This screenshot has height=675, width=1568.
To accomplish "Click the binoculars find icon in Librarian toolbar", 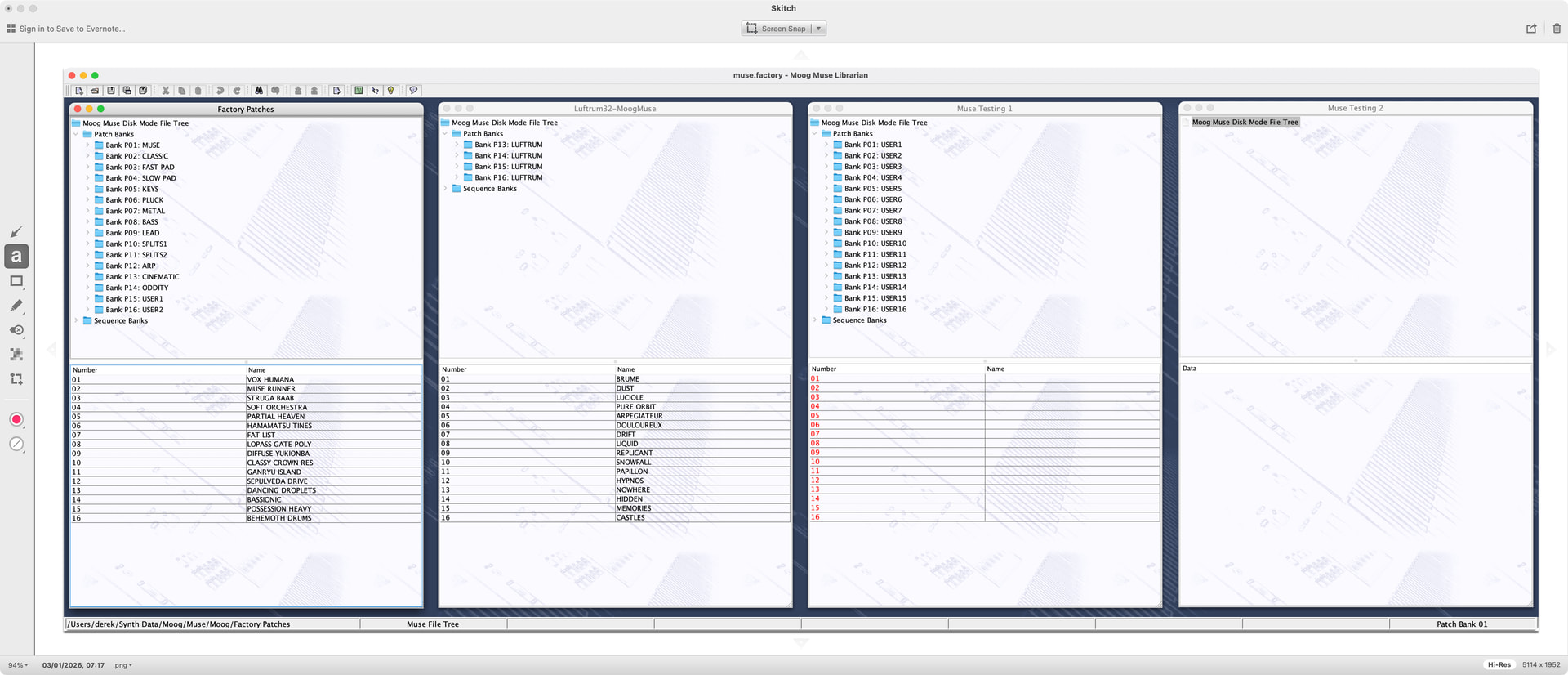I will coord(259,91).
